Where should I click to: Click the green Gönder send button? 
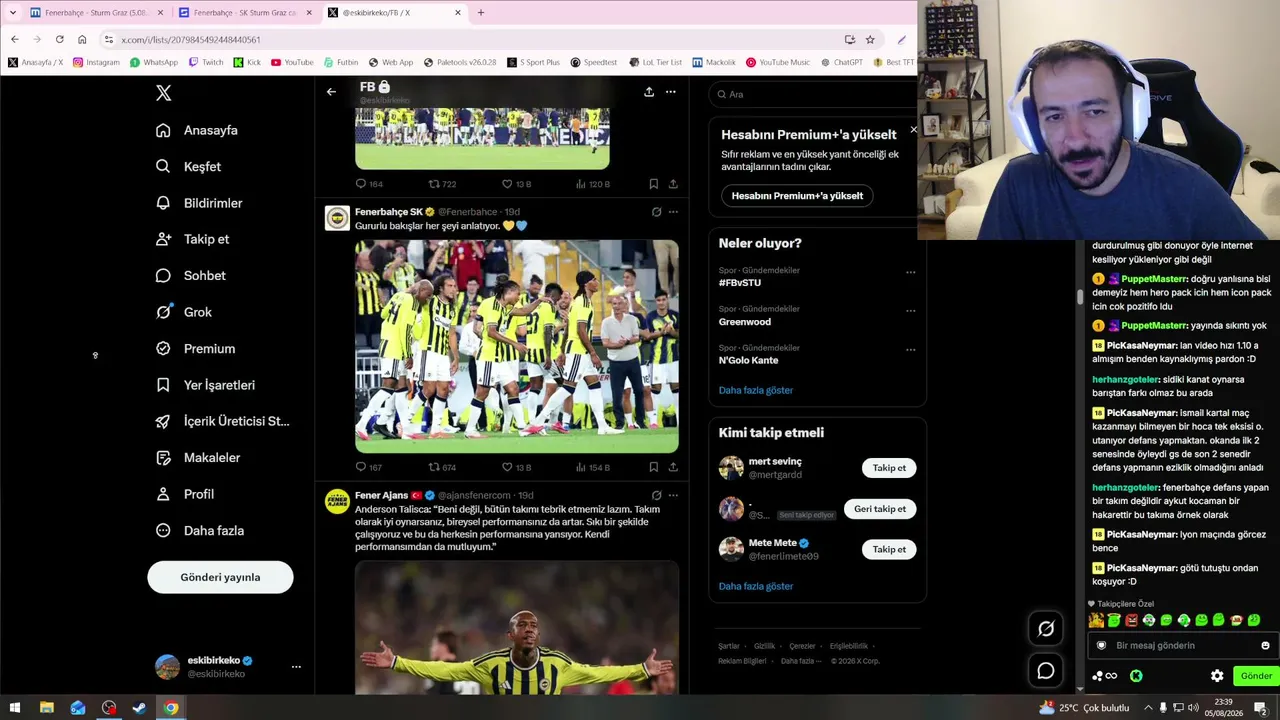[x=1256, y=676]
